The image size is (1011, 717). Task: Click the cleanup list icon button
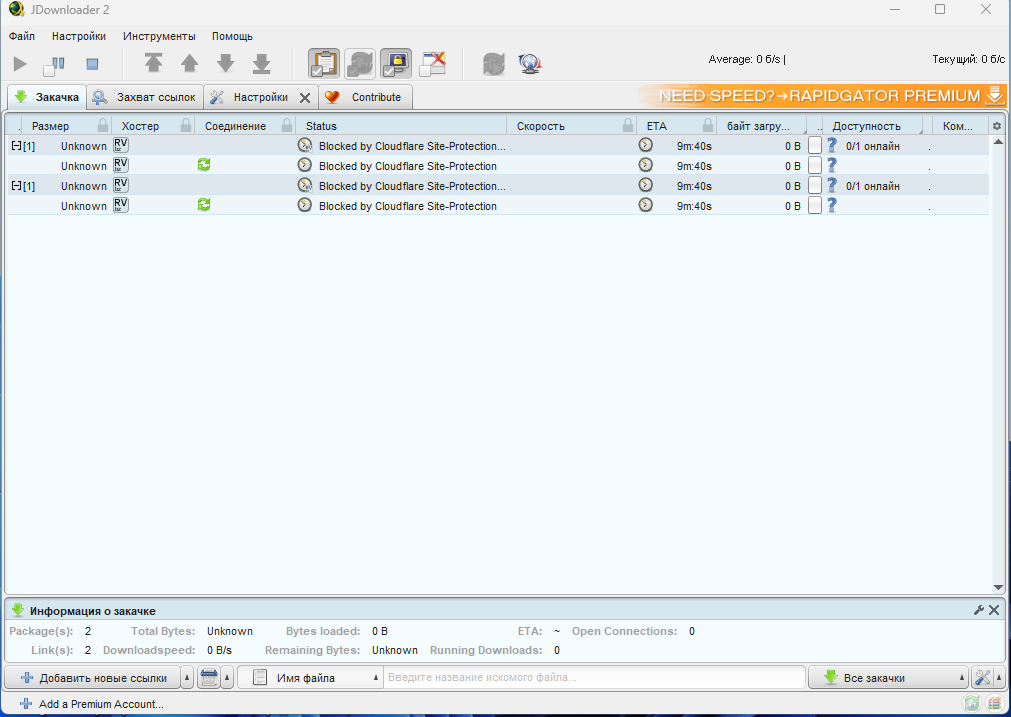pos(208,678)
